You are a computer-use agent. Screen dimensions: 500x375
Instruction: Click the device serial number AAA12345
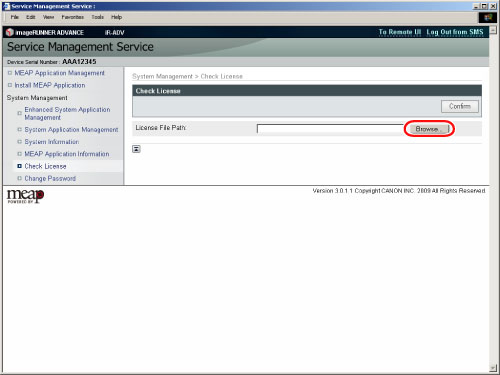point(79,62)
